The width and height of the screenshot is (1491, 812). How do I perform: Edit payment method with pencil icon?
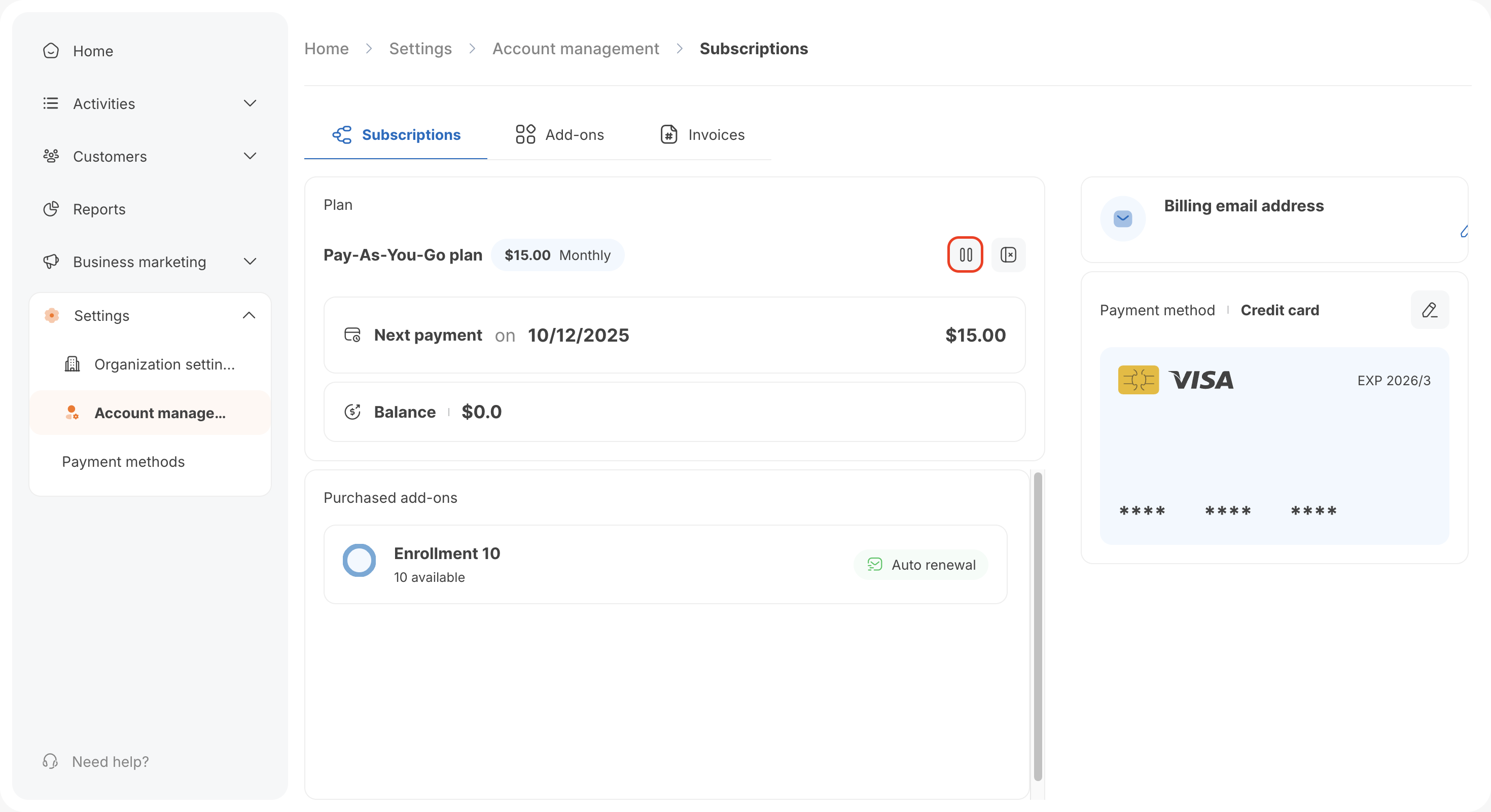1429,310
